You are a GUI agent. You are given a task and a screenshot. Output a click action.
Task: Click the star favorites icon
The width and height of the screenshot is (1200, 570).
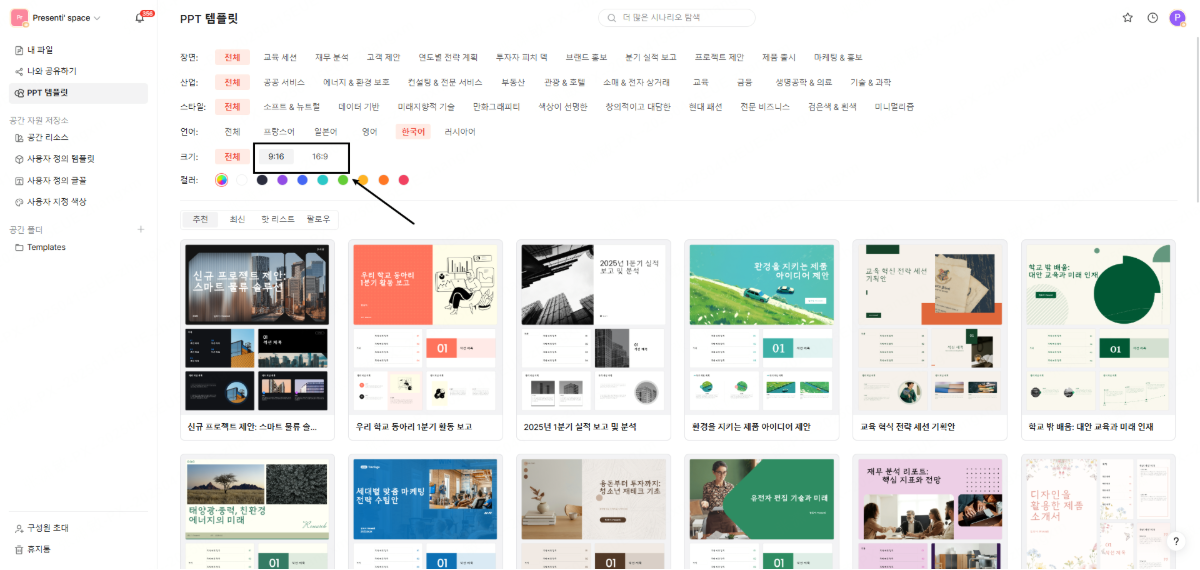(1128, 18)
